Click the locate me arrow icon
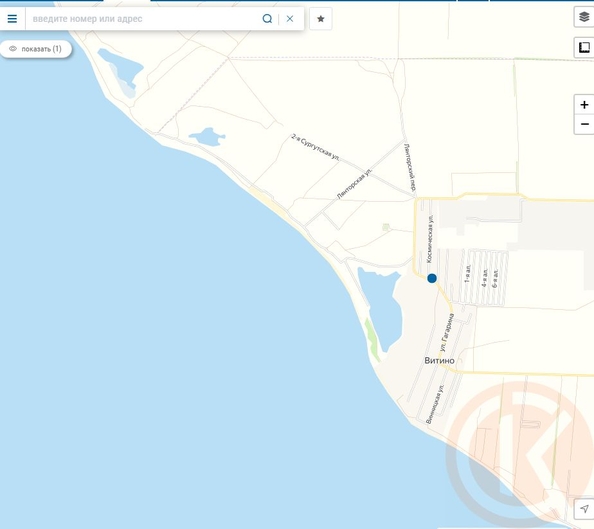Image resolution: width=594 pixels, height=529 pixels. pyautogui.click(x=584, y=509)
